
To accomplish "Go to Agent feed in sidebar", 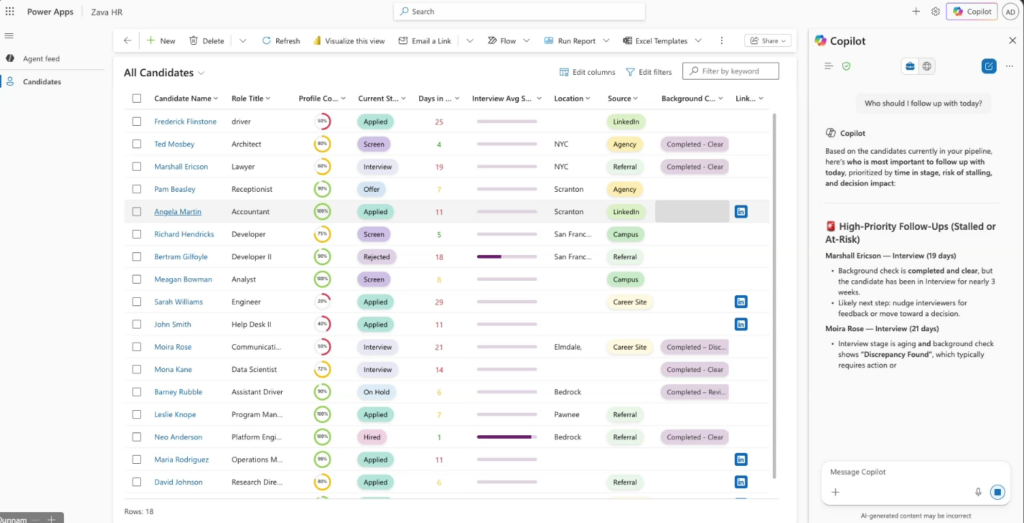I will coord(42,58).
